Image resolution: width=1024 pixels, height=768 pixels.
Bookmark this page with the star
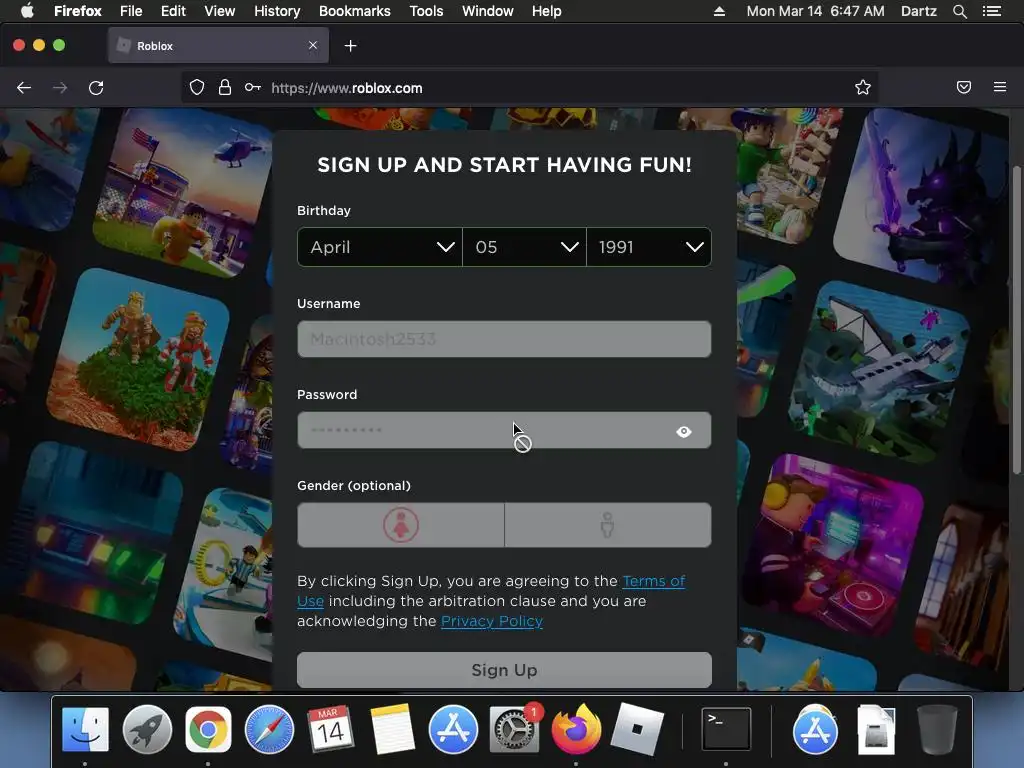coord(863,88)
